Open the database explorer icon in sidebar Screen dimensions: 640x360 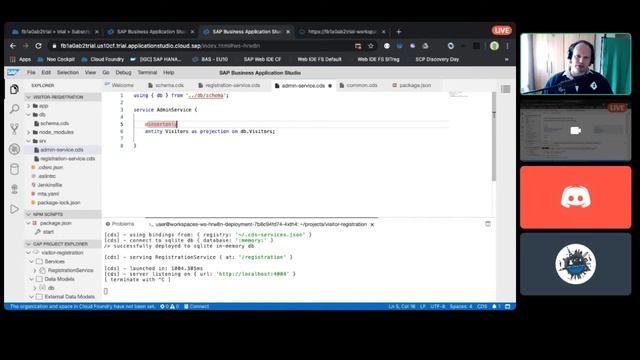click(14, 169)
